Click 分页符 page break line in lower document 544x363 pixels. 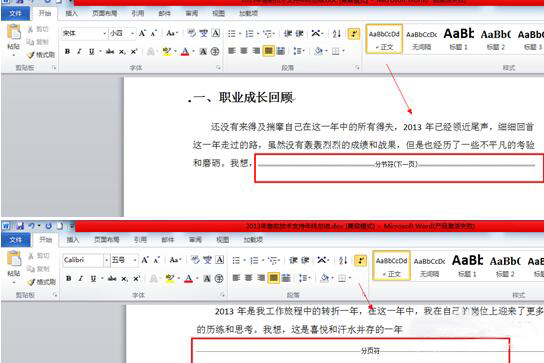(x=370, y=351)
